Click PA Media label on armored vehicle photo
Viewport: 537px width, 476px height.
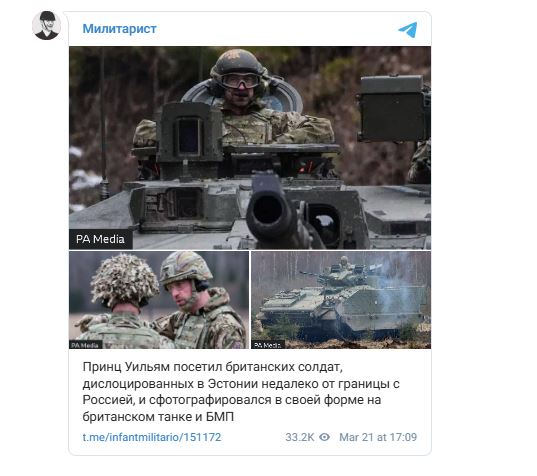tap(268, 345)
